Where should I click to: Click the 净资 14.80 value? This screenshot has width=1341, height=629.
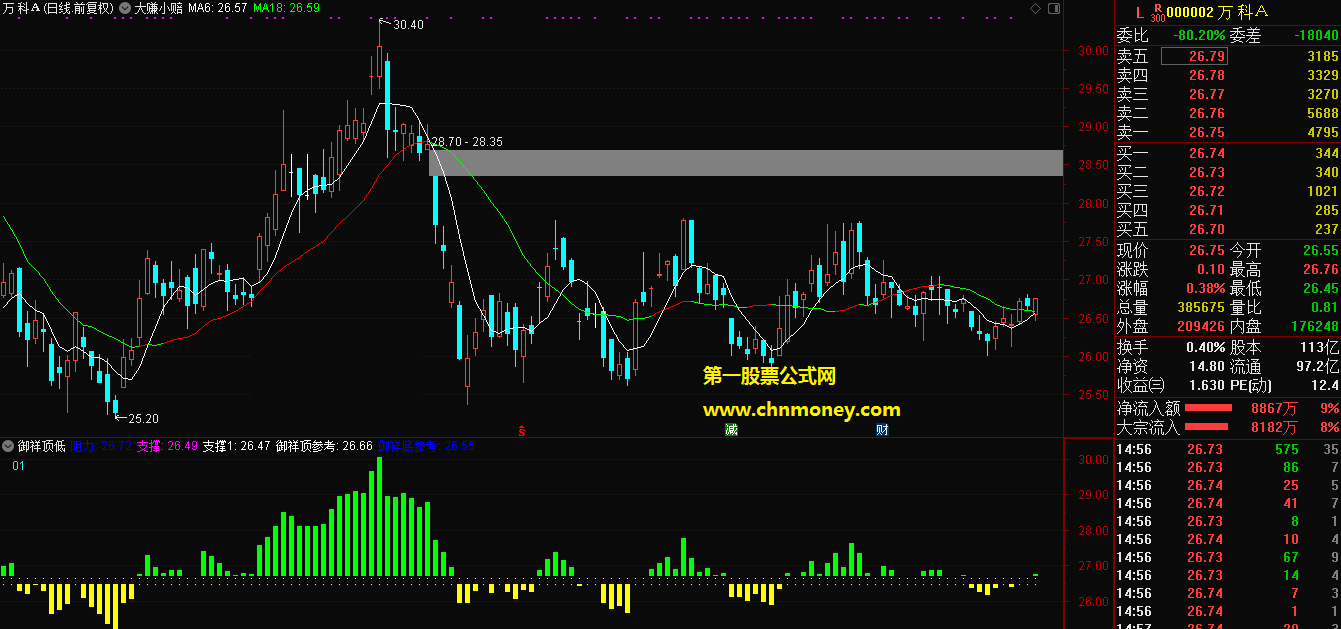coord(1206,367)
